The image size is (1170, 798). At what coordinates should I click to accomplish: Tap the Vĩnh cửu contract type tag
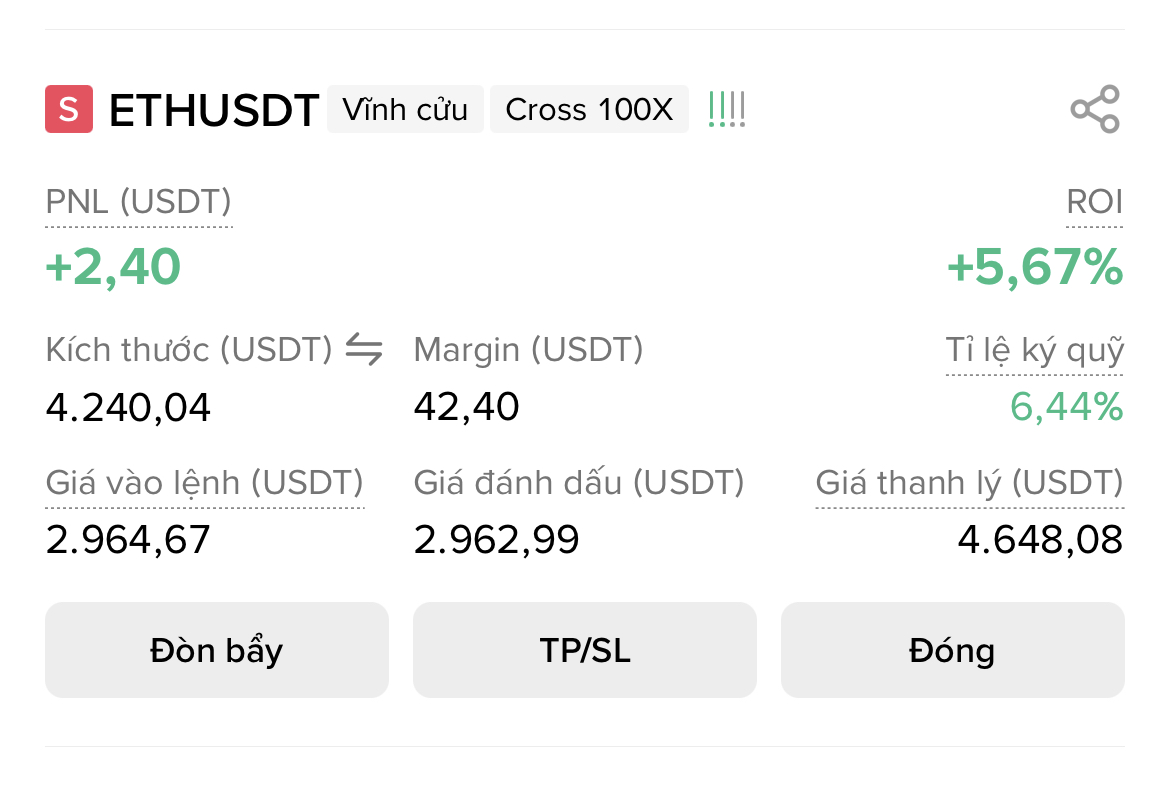coord(405,109)
